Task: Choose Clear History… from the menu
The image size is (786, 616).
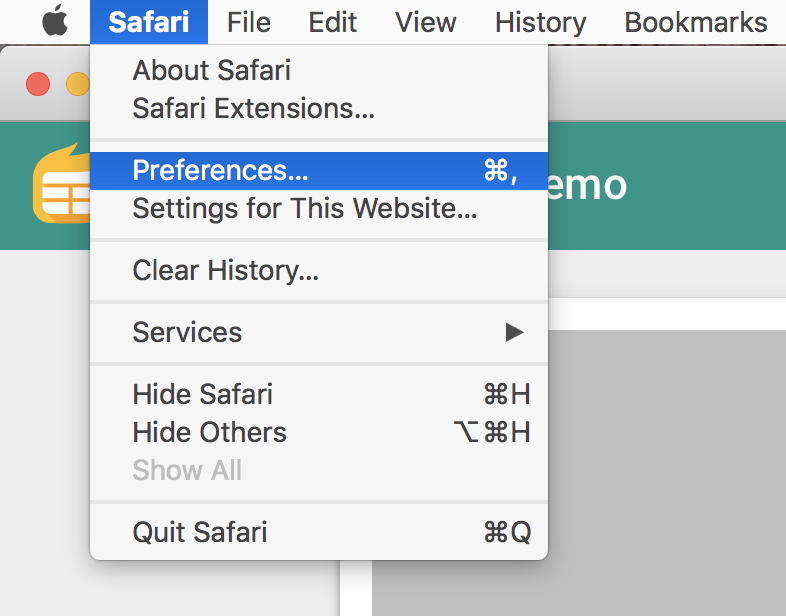Action: [319, 271]
